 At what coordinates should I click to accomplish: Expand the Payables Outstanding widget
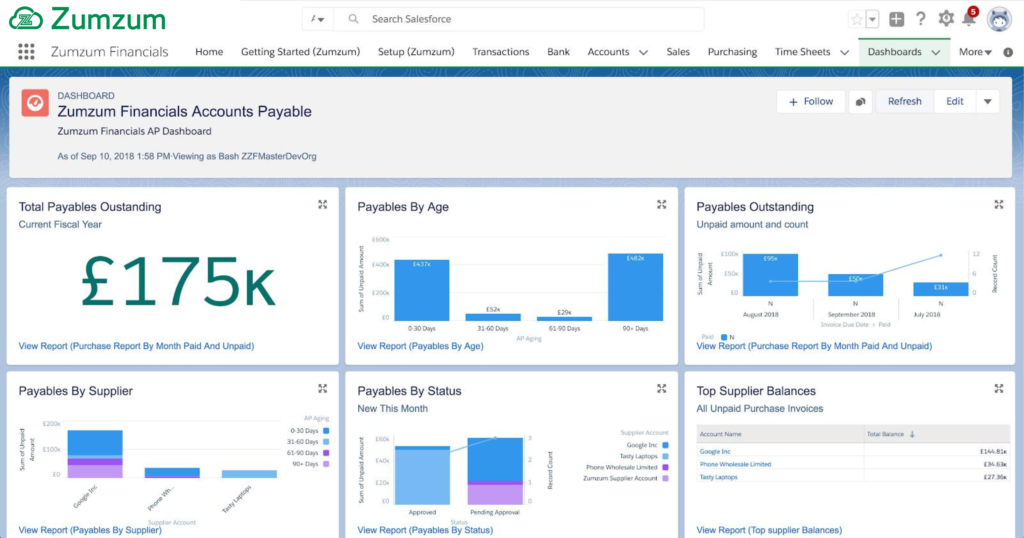pyautogui.click(x=999, y=205)
